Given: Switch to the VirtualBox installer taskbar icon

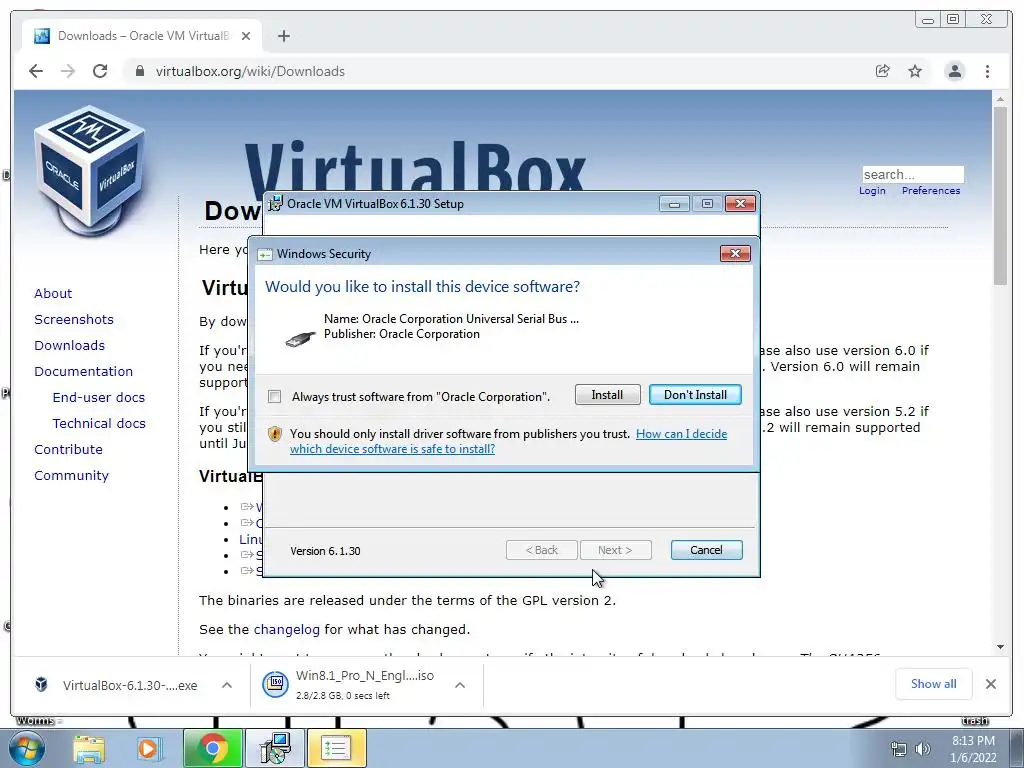Looking at the screenshot, I should click(275, 748).
